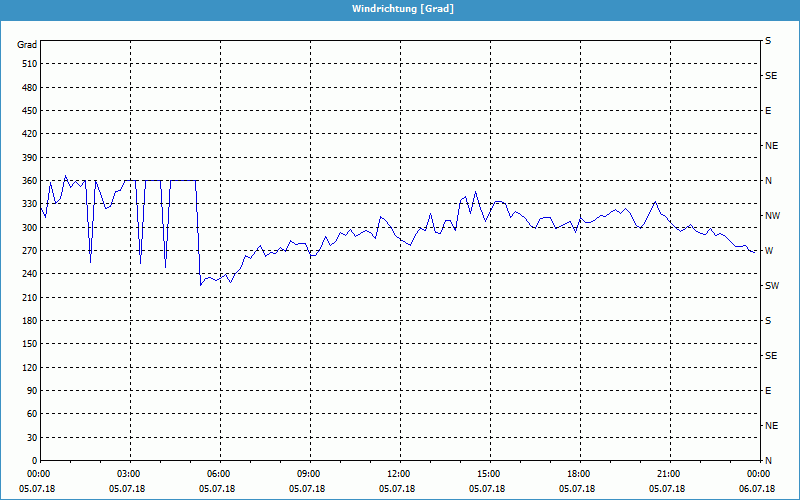Select the 06:00 time marker on the x-axis
Viewport: 800px width, 500px height.
(x=219, y=474)
